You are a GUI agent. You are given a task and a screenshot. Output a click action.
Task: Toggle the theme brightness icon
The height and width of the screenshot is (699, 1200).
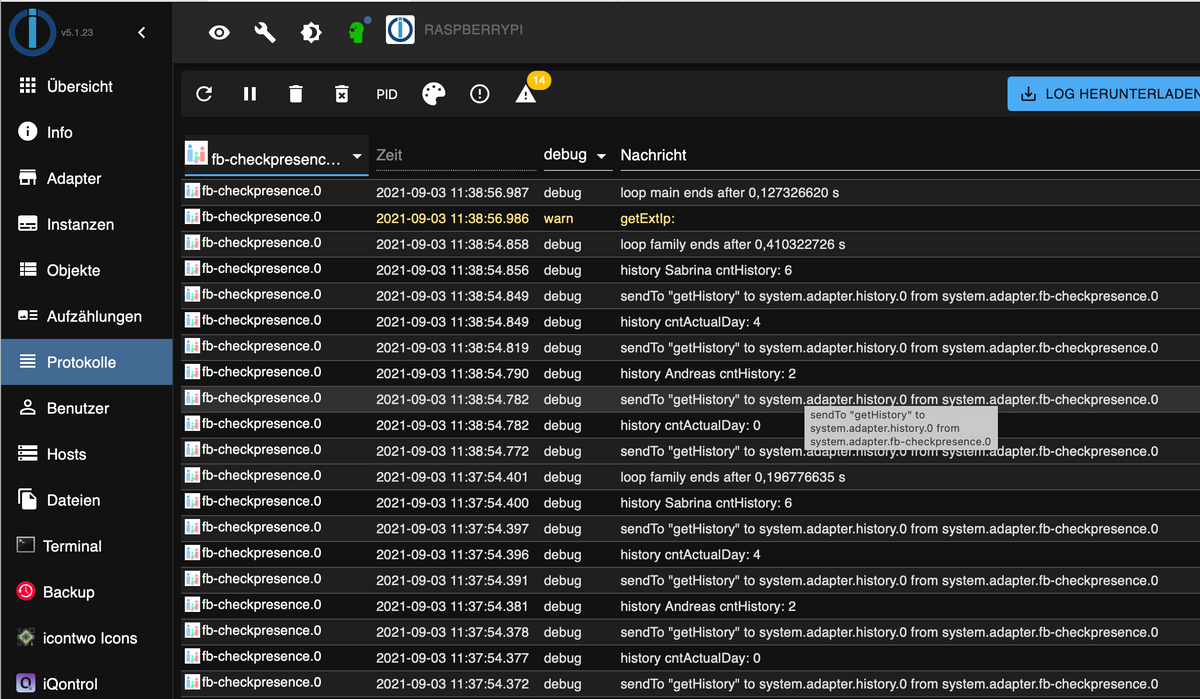(311, 33)
